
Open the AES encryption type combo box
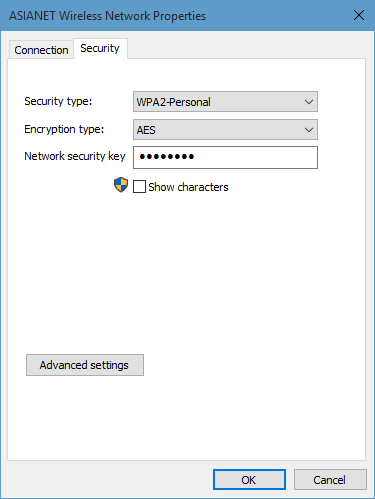tap(225, 130)
